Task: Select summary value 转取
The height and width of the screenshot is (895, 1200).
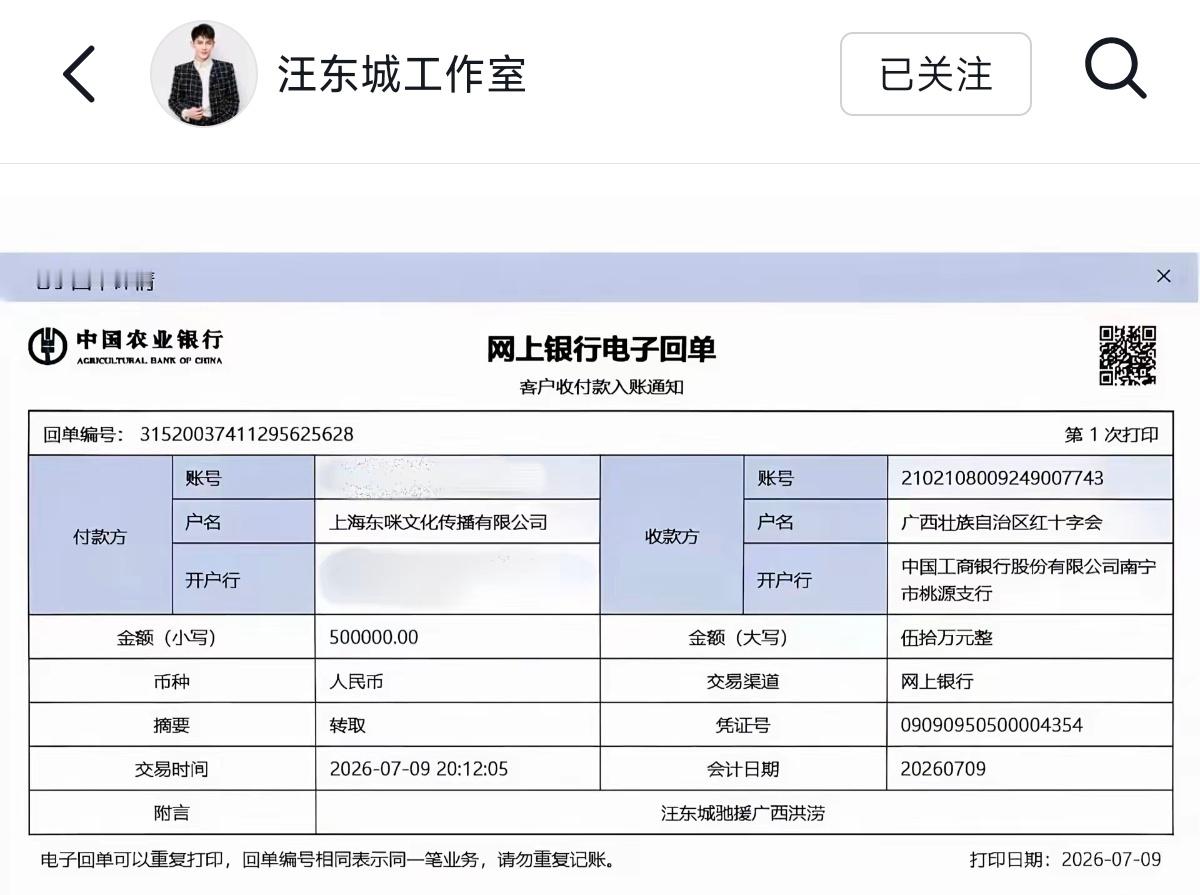Action: point(347,725)
